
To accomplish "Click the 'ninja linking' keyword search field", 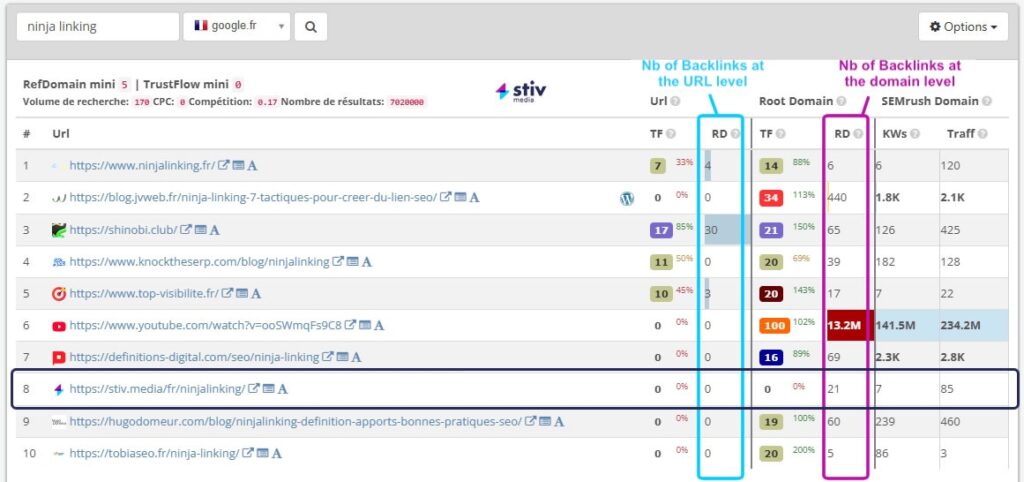I will [x=96, y=27].
